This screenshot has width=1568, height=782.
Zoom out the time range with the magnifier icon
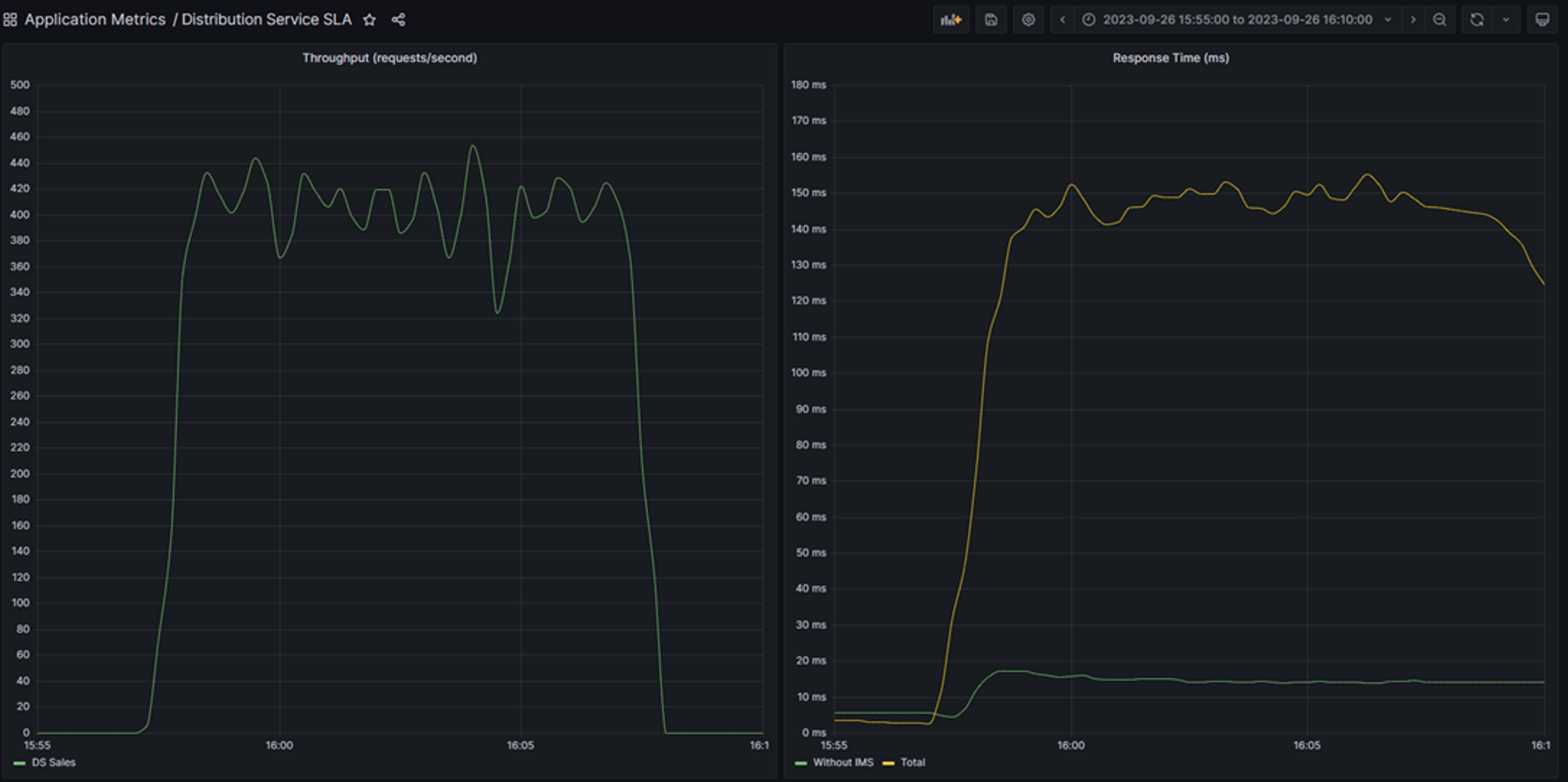(1440, 19)
